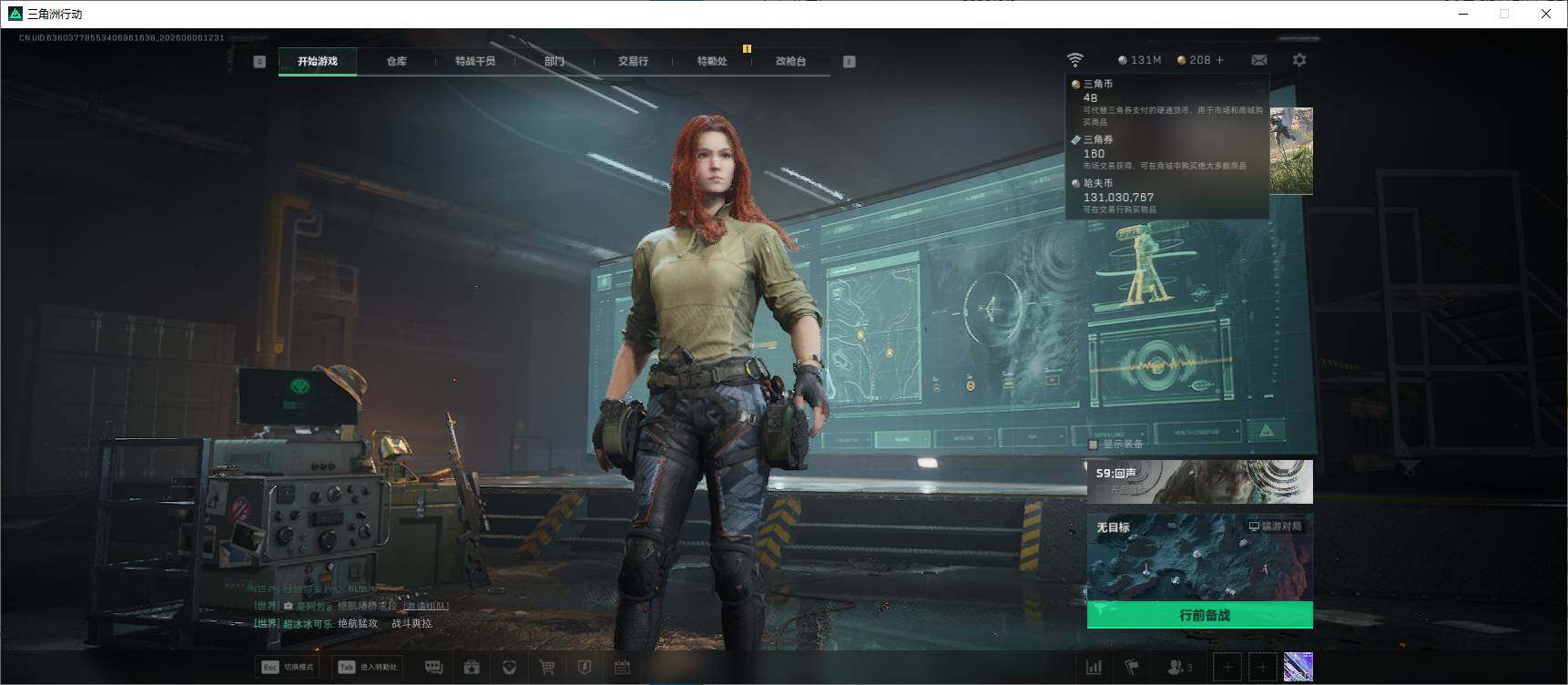Open the 交易行 tab
The width and height of the screenshot is (1568, 685).
pyautogui.click(x=633, y=61)
